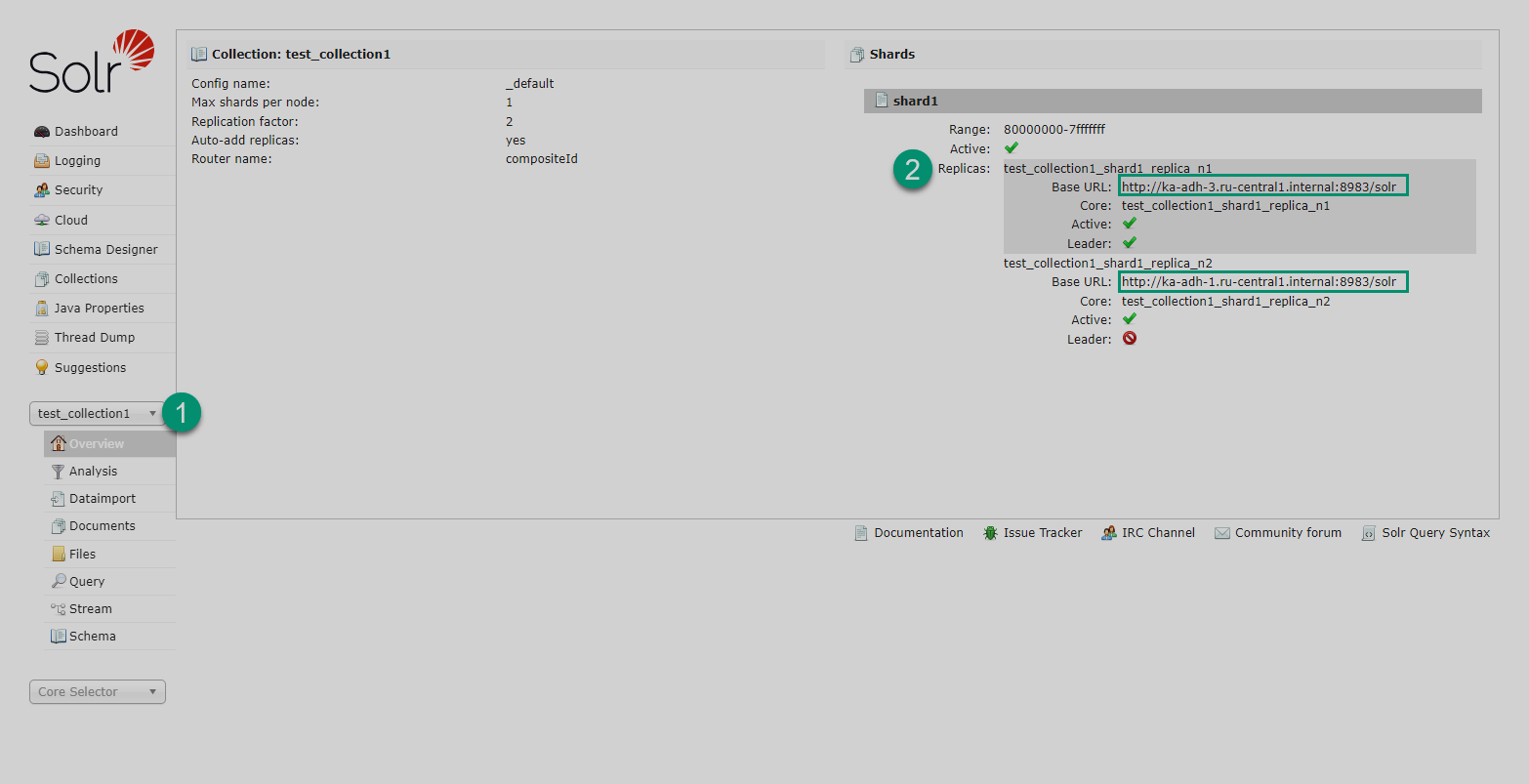Click the Schema Designer icon
1529x784 pixels.
[42, 250]
